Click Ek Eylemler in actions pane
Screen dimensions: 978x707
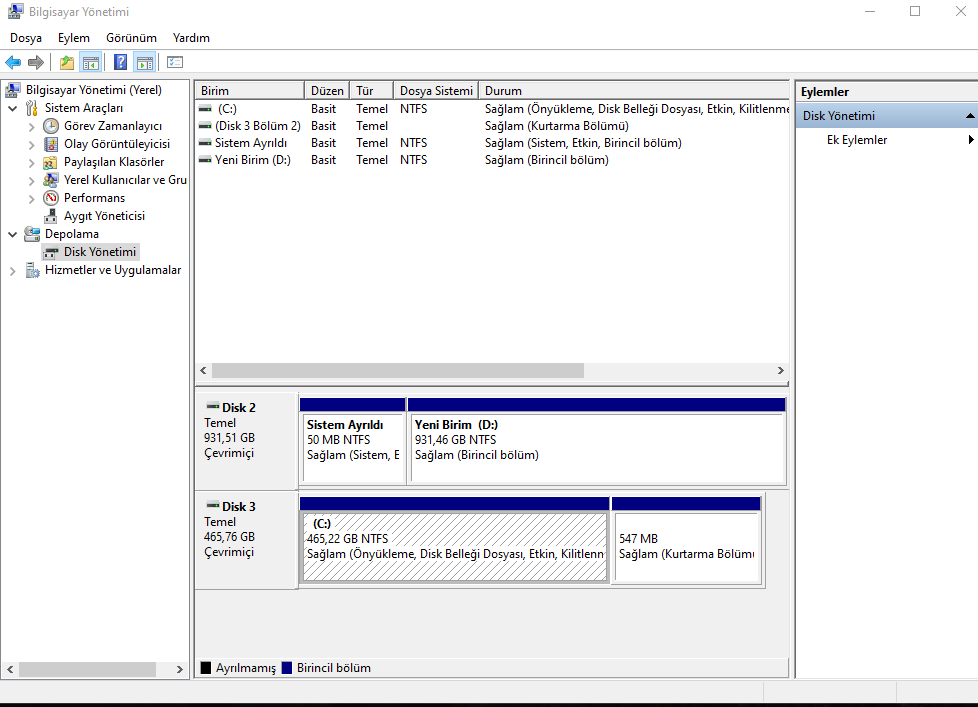(x=857, y=140)
